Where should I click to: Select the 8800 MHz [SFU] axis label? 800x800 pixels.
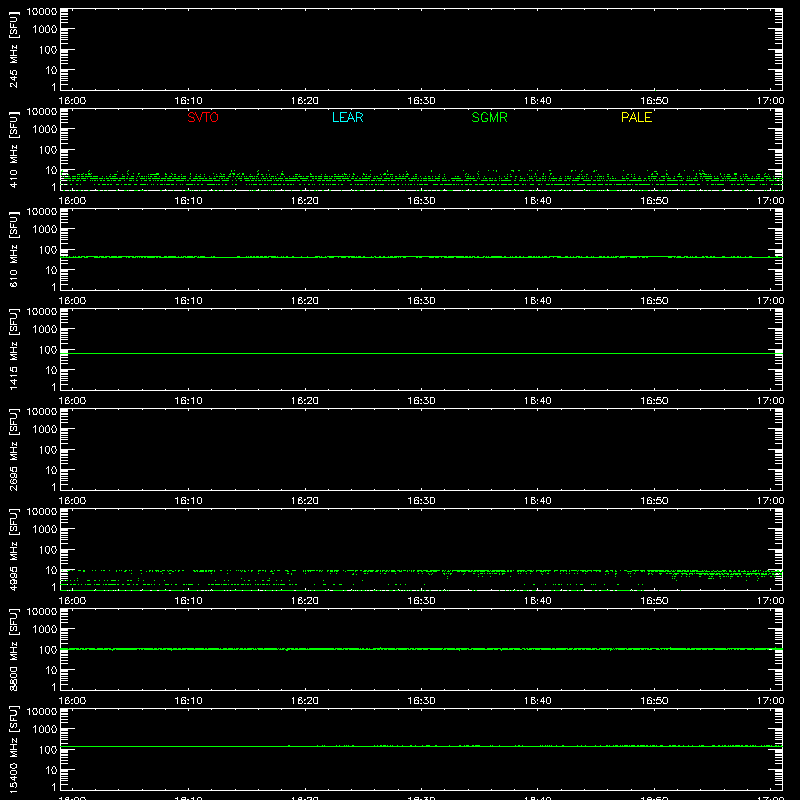point(14,649)
